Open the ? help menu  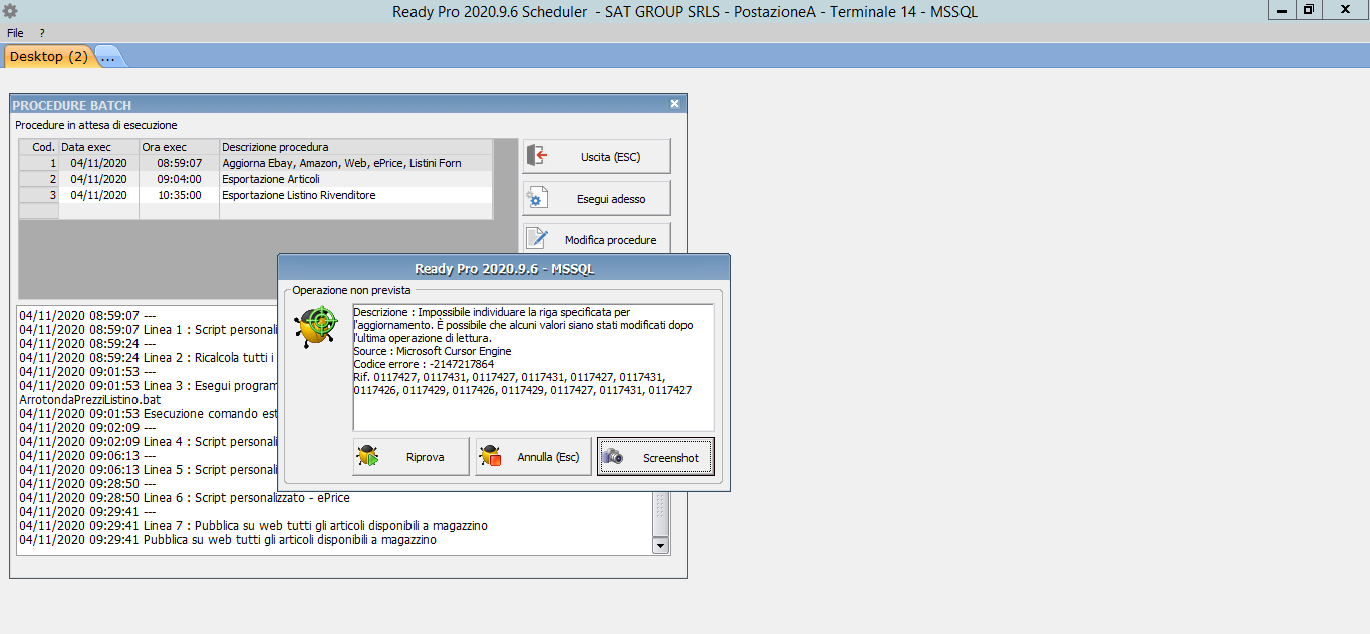click(42, 33)
